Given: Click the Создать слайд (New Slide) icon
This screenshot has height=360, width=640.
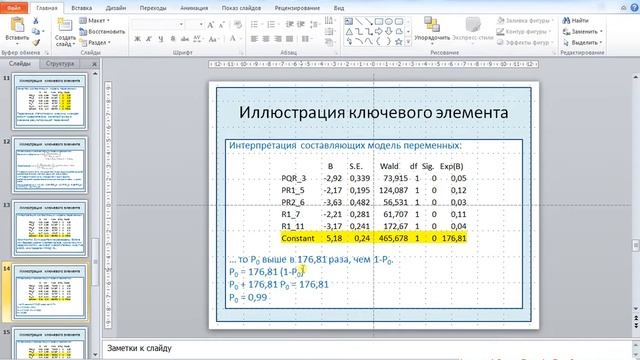Looking at the screenshot, I should pyautogui.click(x=65, y=25).
